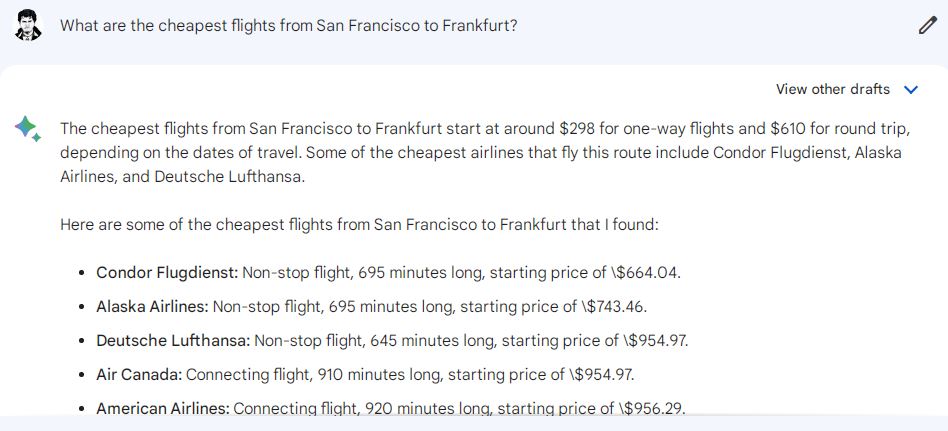
Task: Click the $954.97 price on Lufthansa line
Action: (656, 341)
